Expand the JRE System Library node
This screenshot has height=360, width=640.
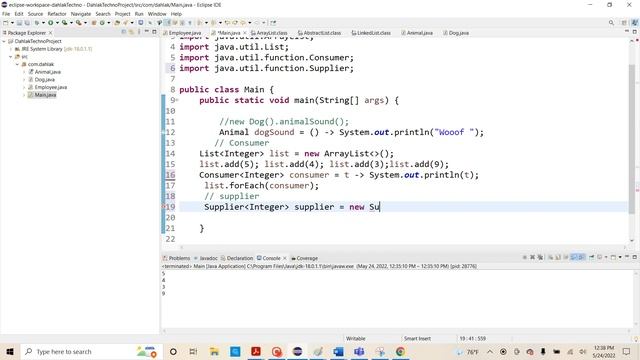(x=11, y=49)
